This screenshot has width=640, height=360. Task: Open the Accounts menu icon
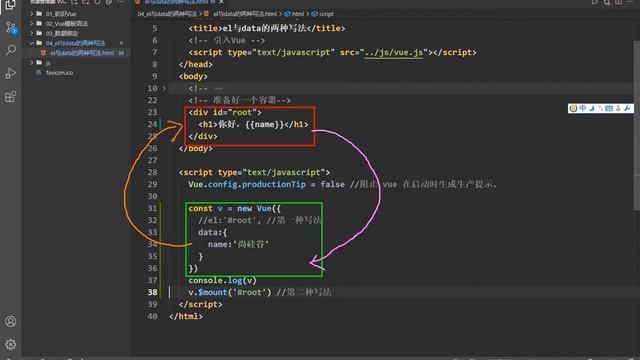(x=11, y=321)
